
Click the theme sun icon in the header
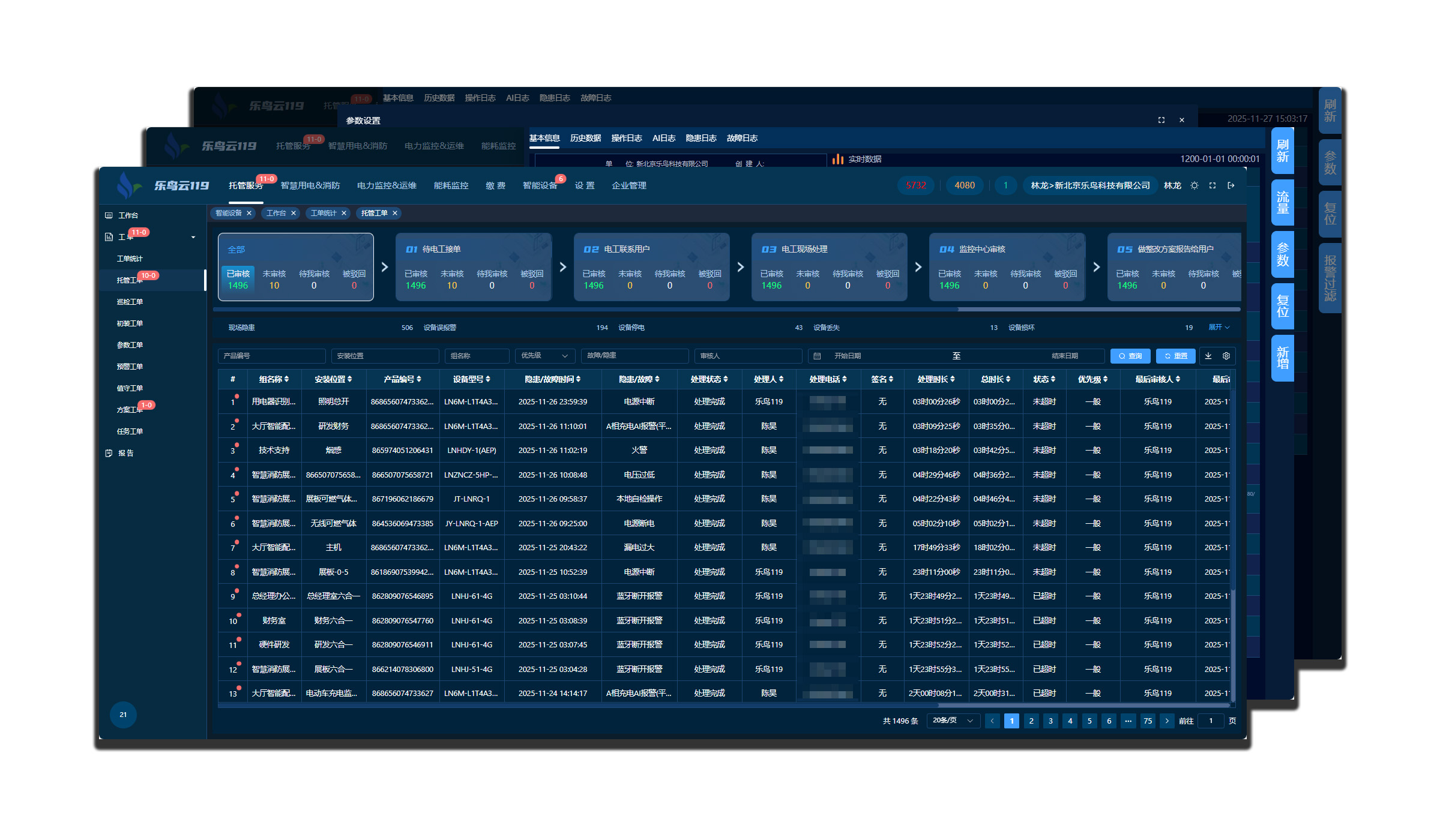tap(1194, 186)
